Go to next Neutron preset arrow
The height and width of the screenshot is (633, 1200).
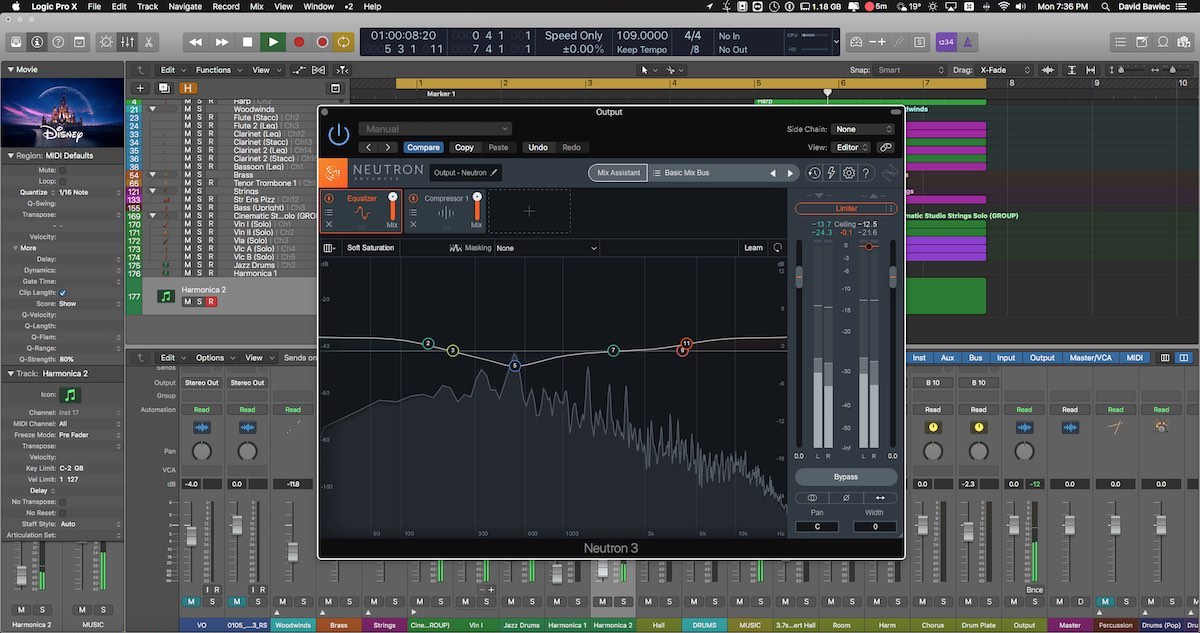(790, 173)
